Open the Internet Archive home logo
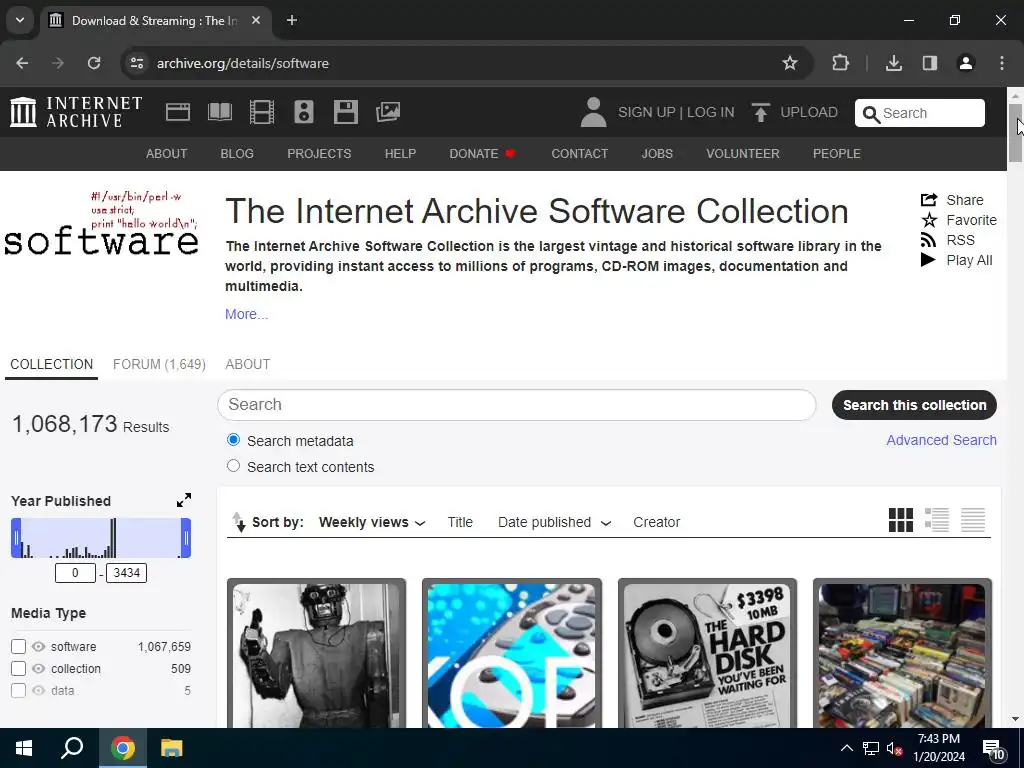 tap(76, 112)
